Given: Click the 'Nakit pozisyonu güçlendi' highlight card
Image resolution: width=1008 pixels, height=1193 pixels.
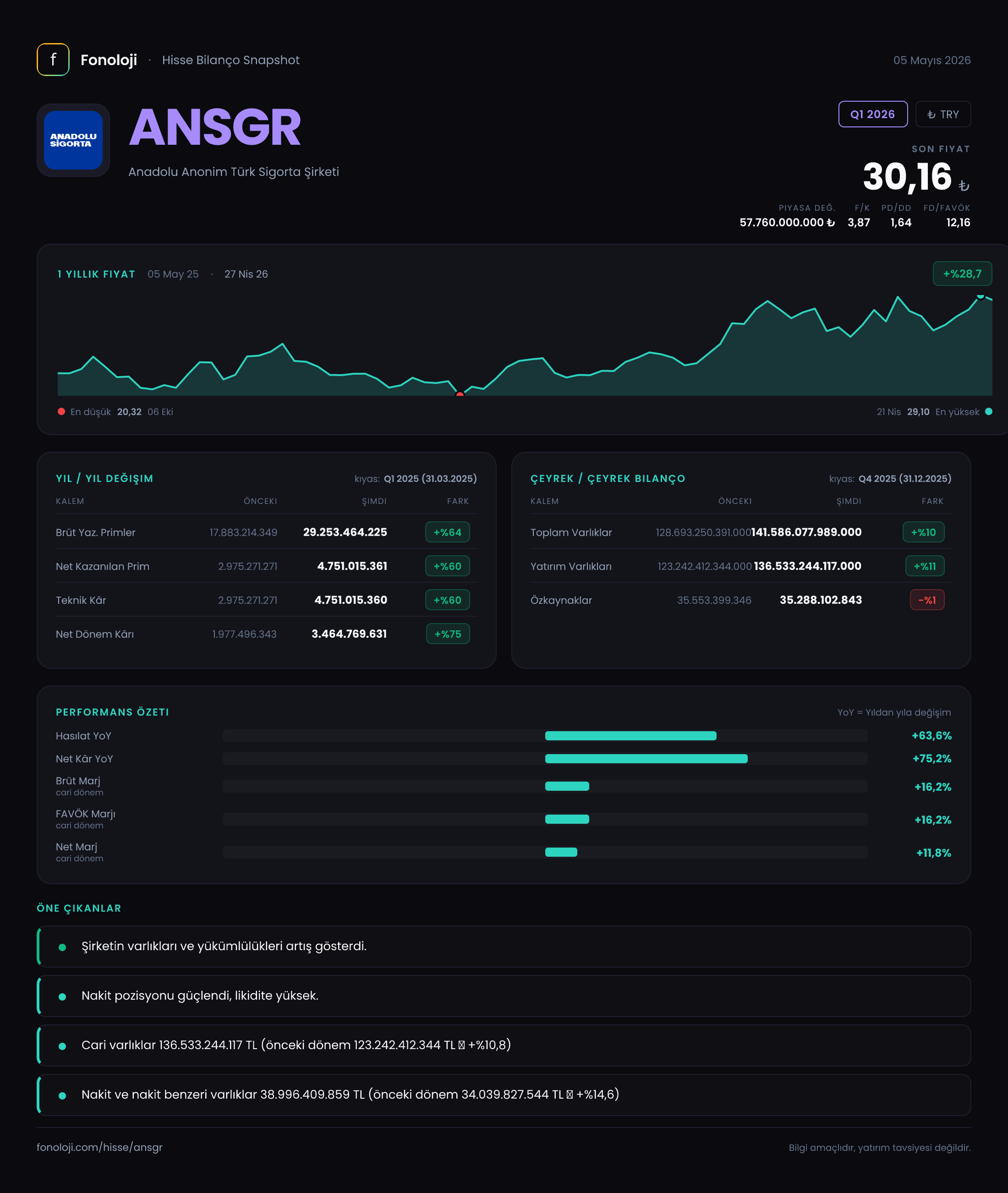Looking at the screenshot, I should coord(504,996).
